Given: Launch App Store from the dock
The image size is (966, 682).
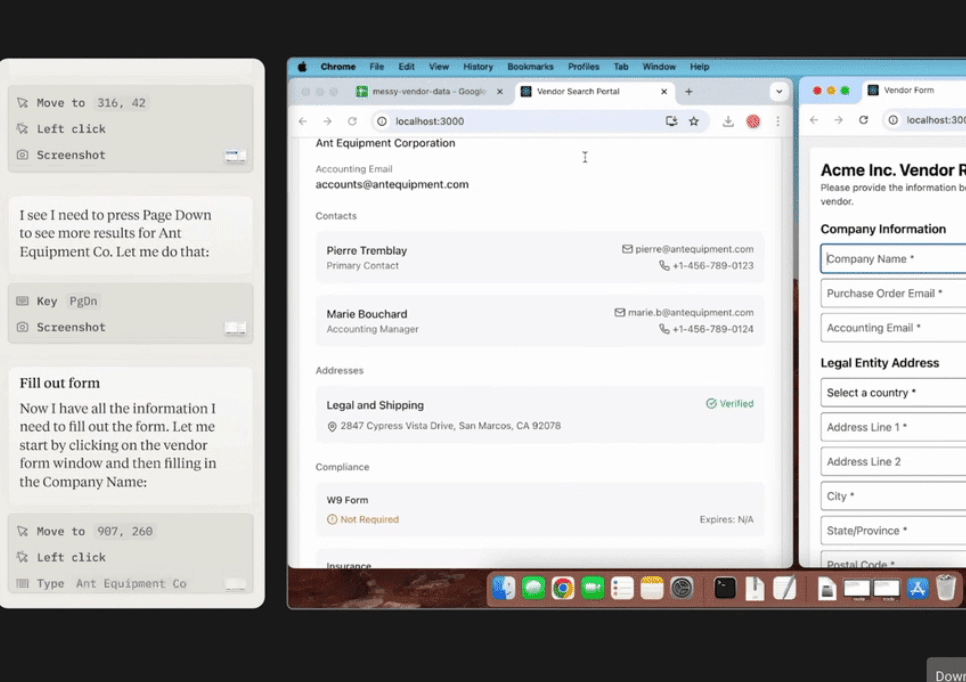Looking at the screenshot, I should click(917, 588).
